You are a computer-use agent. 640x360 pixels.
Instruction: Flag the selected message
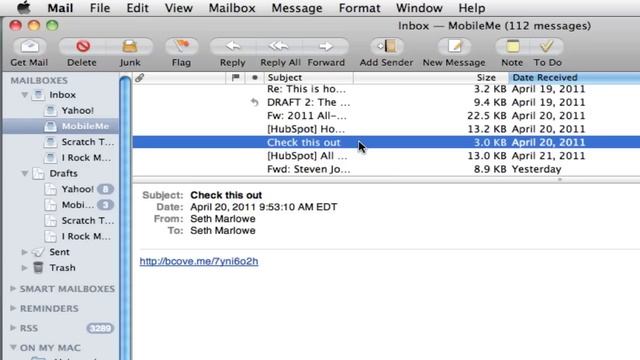pos(182,46)
